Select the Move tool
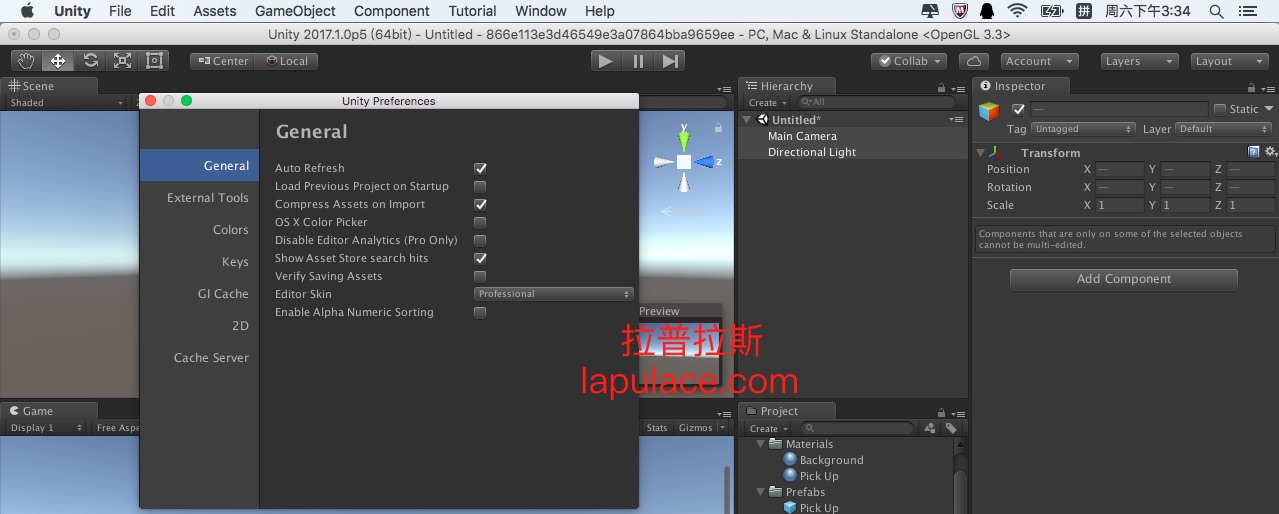Image resolution: width=1279 pixels, height=514 pixels. click(58, 61)
